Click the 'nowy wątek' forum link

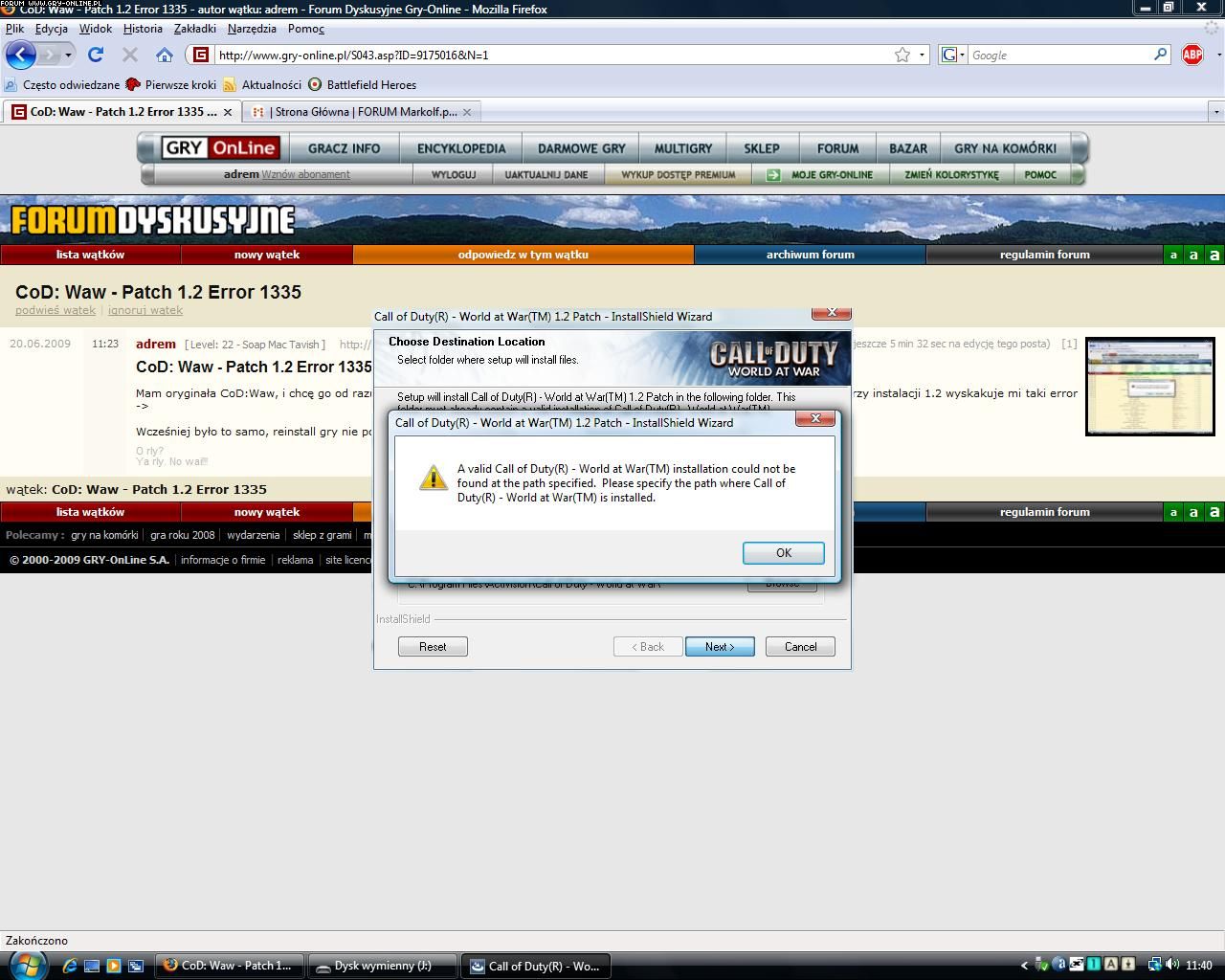(x=267, y=255)
